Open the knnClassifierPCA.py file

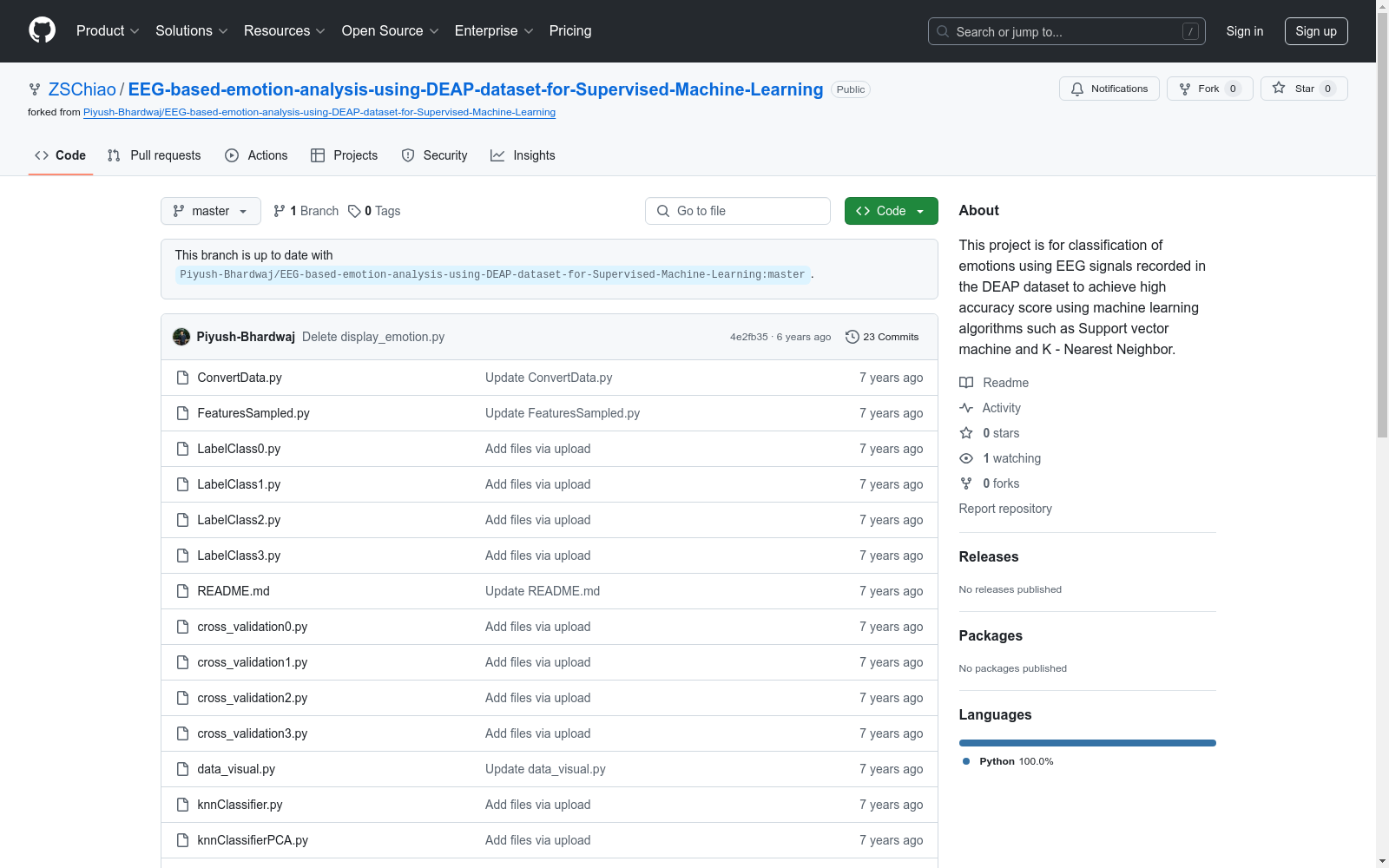coord(253,840)
